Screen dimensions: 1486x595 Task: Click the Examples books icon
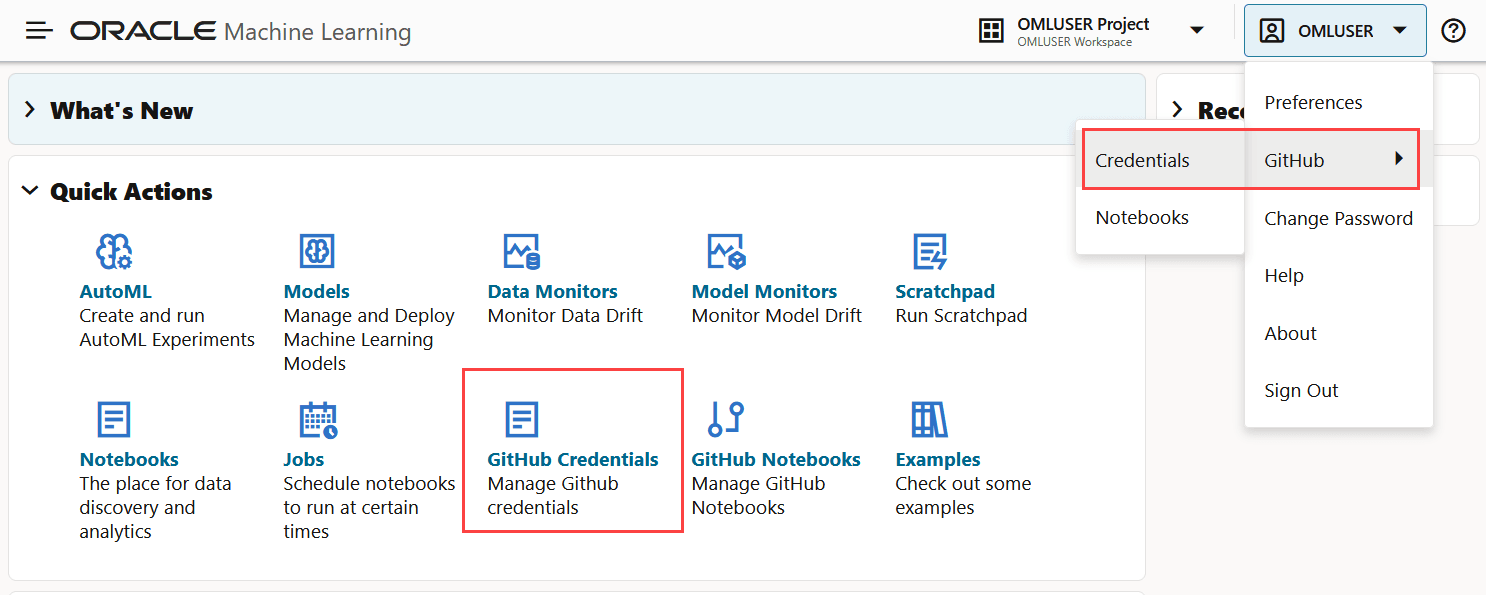(929, 419)
